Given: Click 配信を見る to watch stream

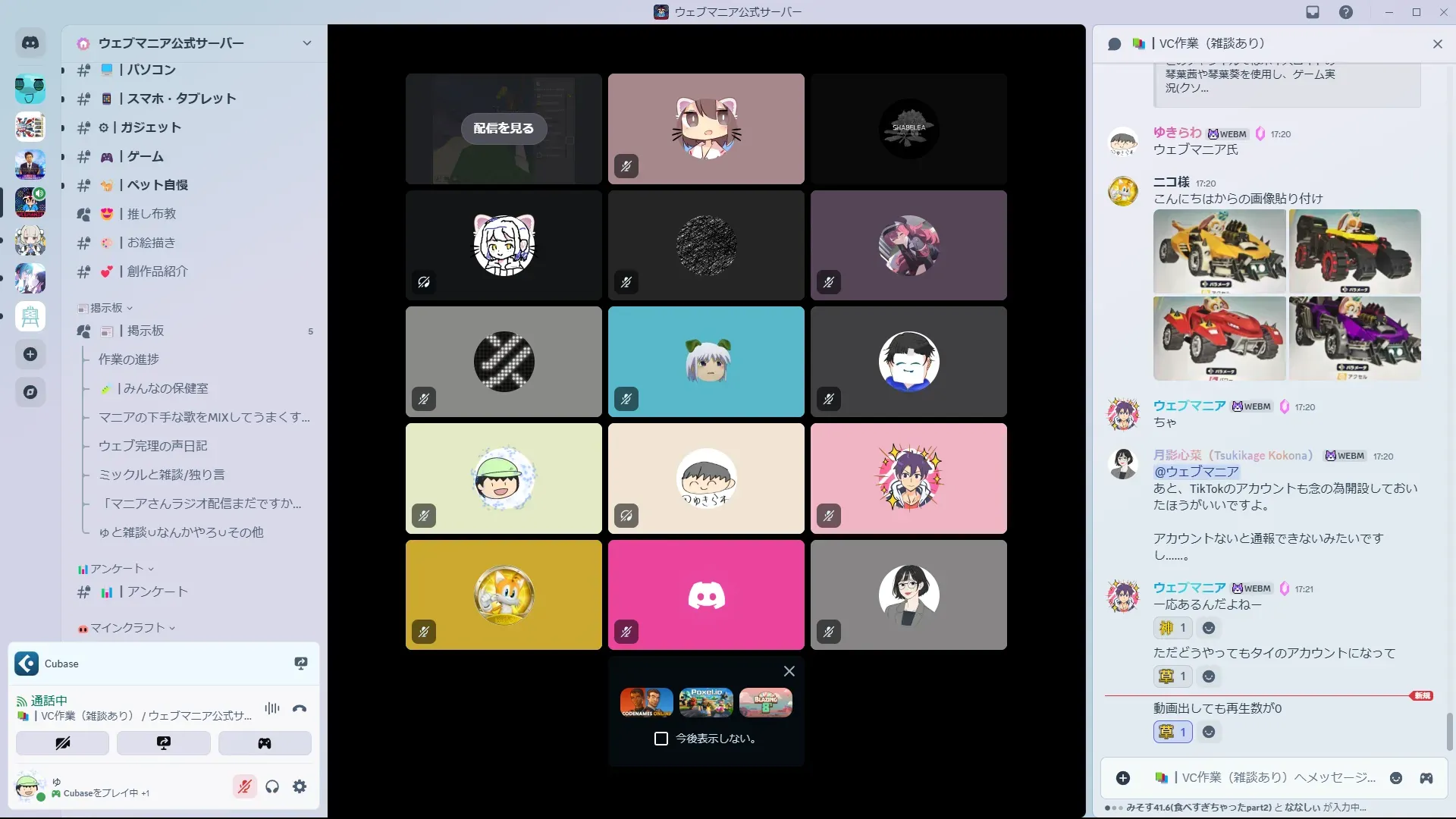Looking at the screenshot, I should [x=504, y=128].
